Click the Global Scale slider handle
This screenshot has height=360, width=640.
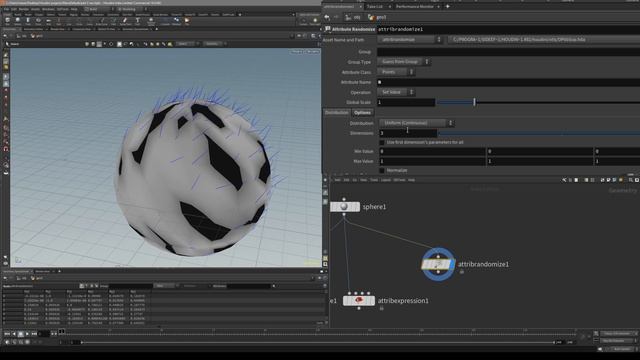[474, 102]
